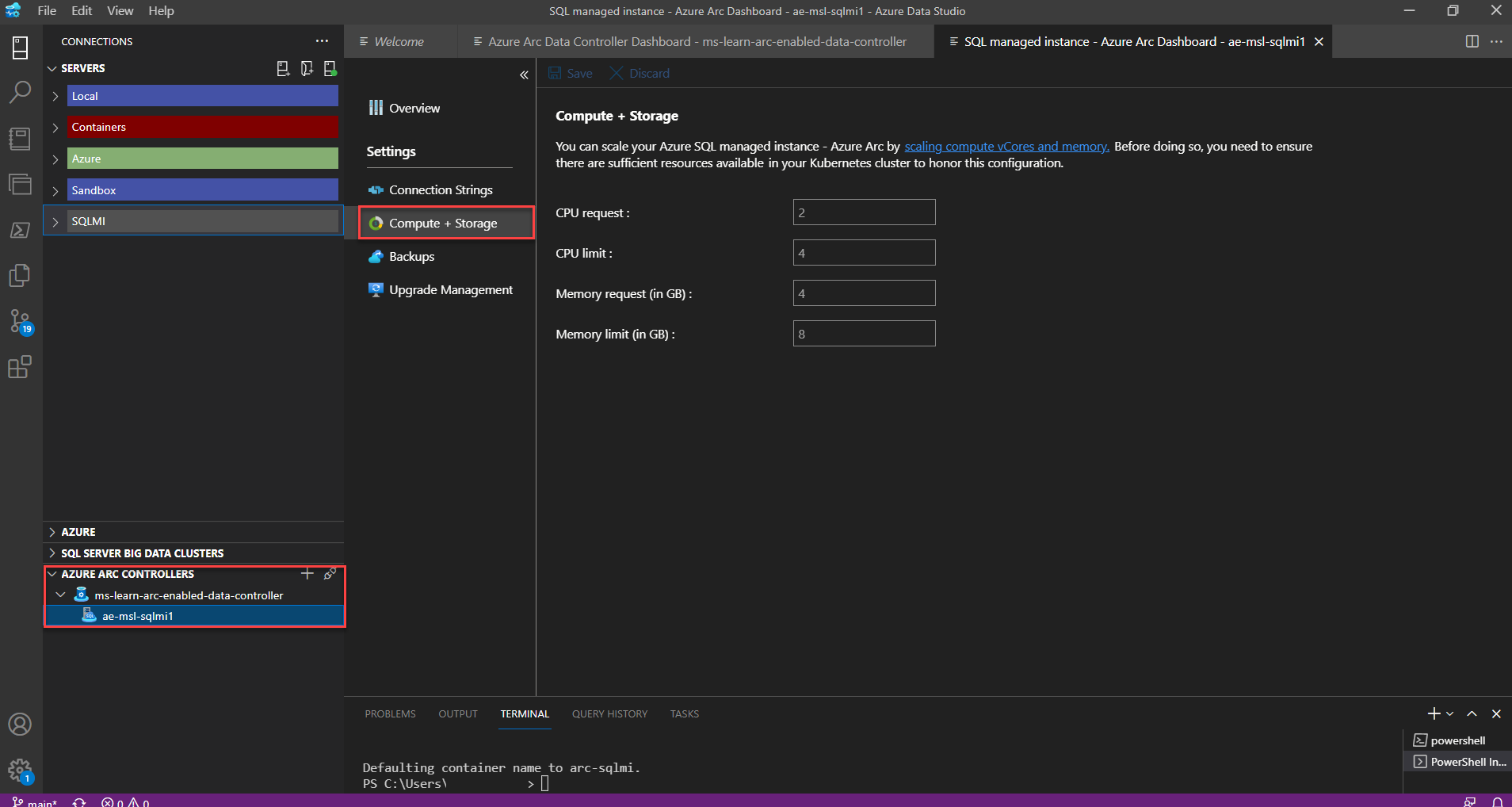The image size is (1512, 807).
Task: Click the errors and warnings status indicator
Action: tap(125, 801)
